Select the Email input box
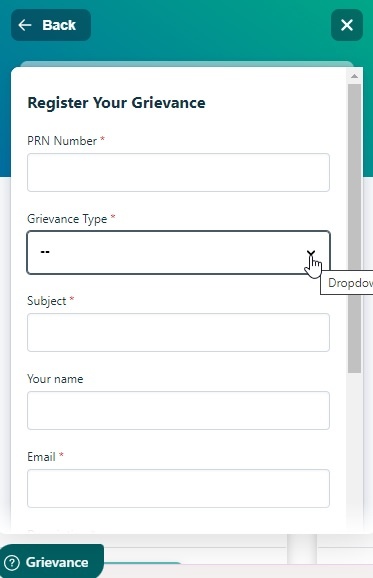373x578 pixels. click(x=178, y=488)
